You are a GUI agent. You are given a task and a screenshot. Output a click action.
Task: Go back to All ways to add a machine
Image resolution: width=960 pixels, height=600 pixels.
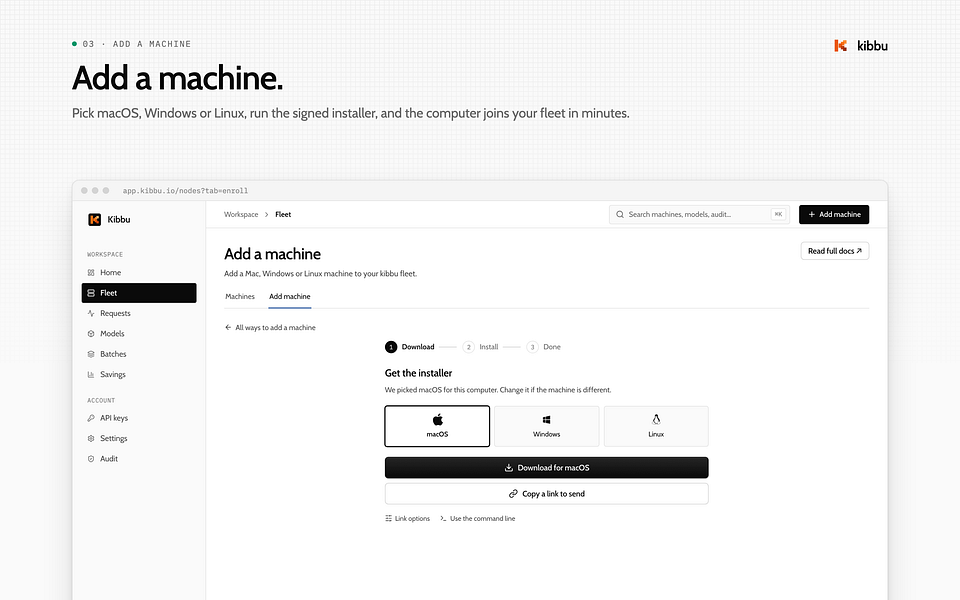tap(270, 328)
